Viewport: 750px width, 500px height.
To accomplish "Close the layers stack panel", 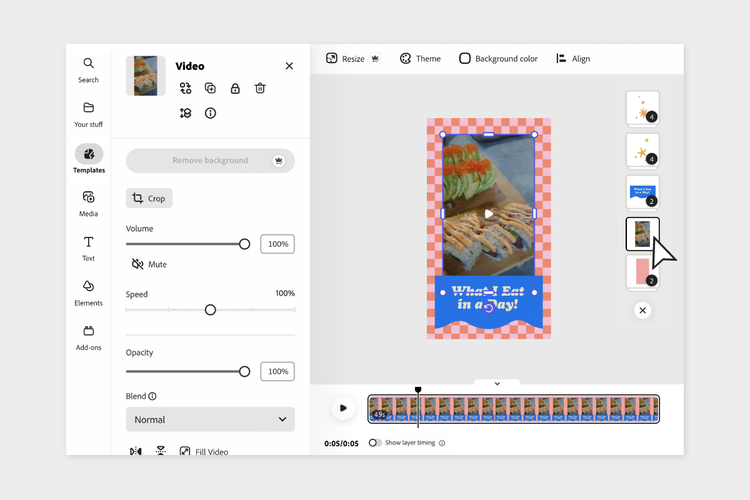I will pyautogui.click(x=642, y=311).
